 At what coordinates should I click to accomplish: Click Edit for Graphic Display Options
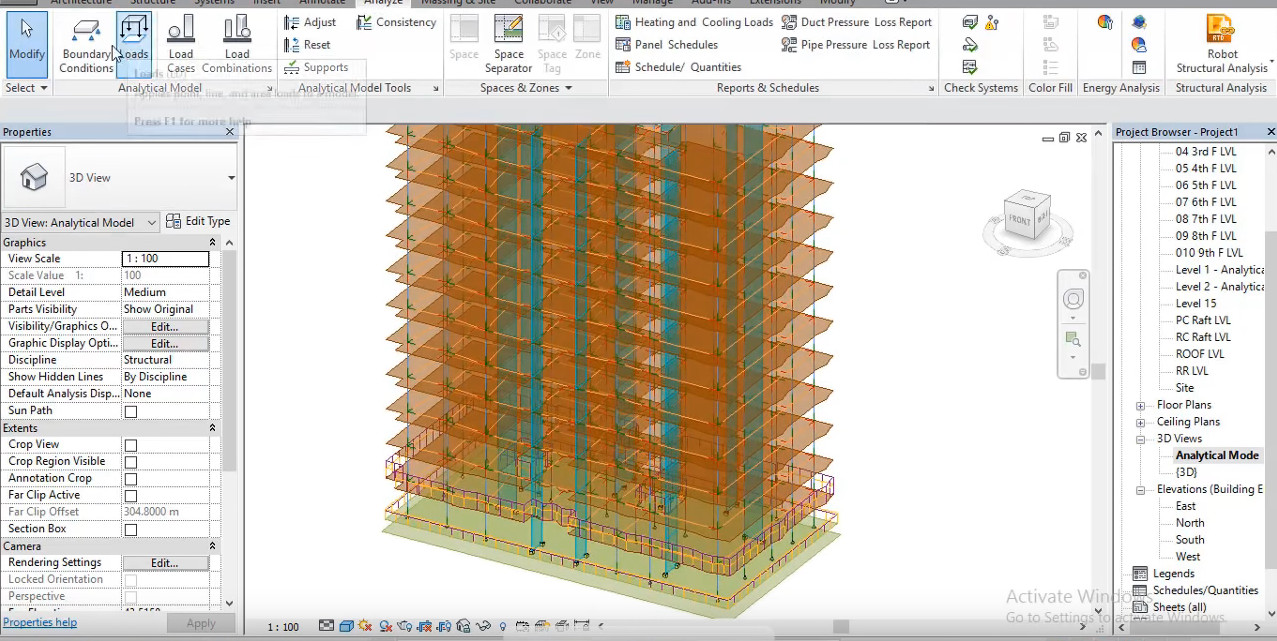pos(165,343)
